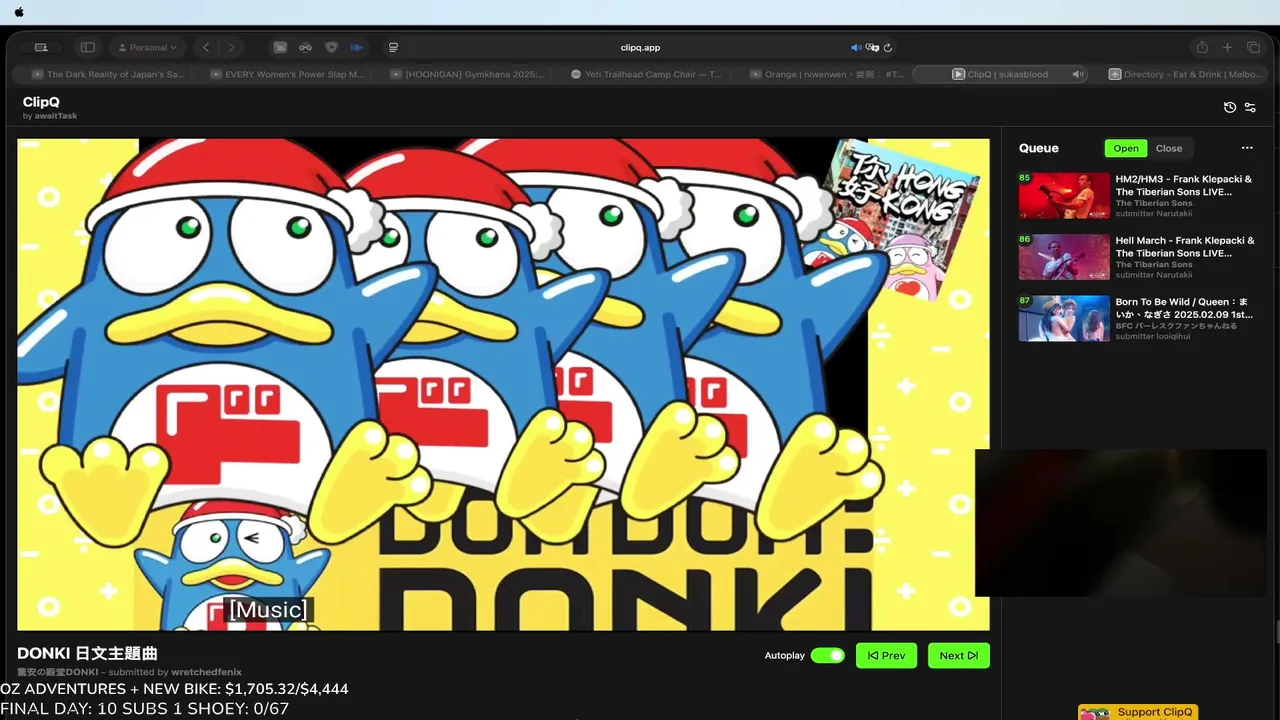This screenshot has width=1280, height=720.
Task: Set the queue to Open
Action: tap(1126, 148)
